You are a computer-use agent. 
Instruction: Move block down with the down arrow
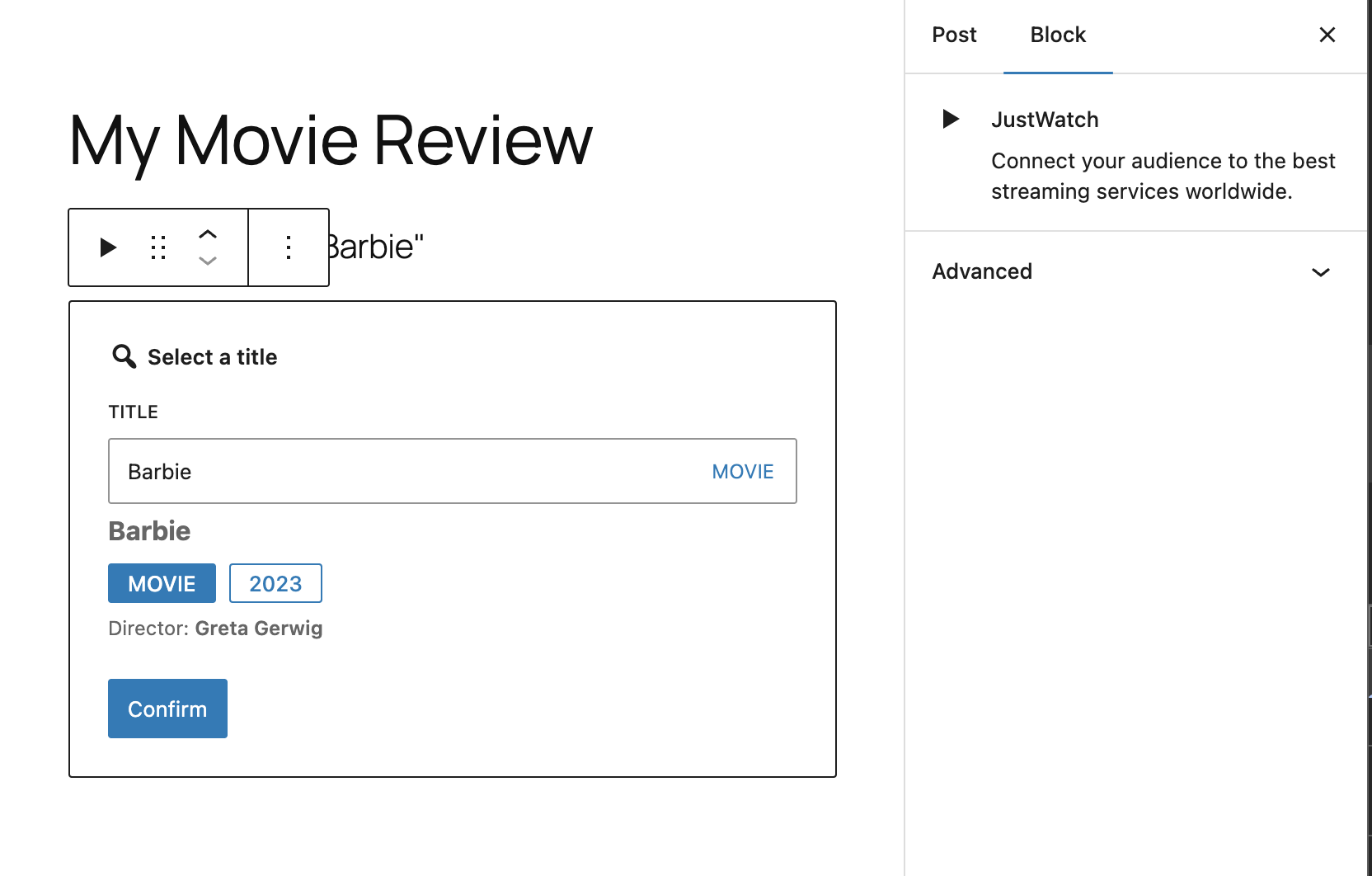click(x=208, y=261)
